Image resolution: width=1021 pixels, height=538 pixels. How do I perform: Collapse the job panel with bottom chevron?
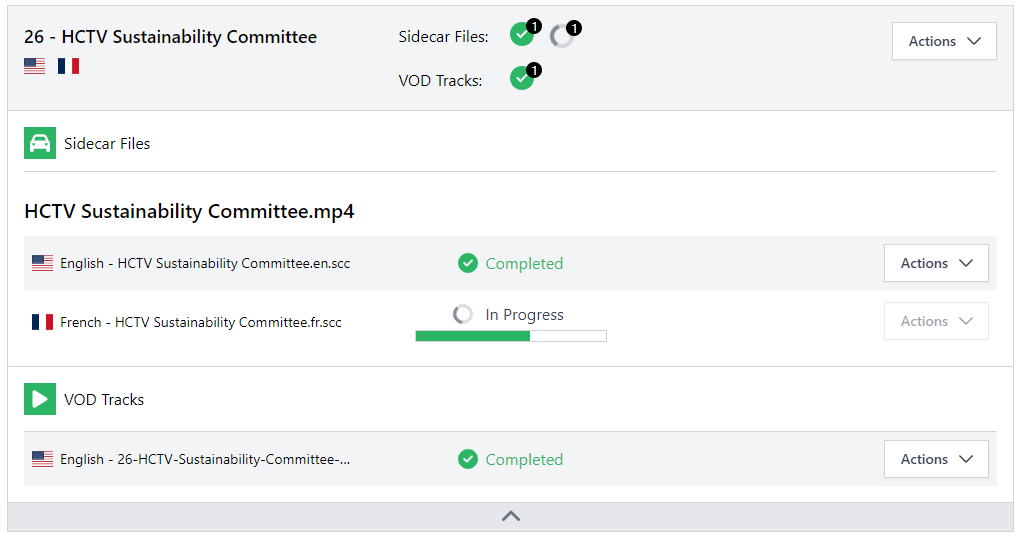tap(510, 516)
